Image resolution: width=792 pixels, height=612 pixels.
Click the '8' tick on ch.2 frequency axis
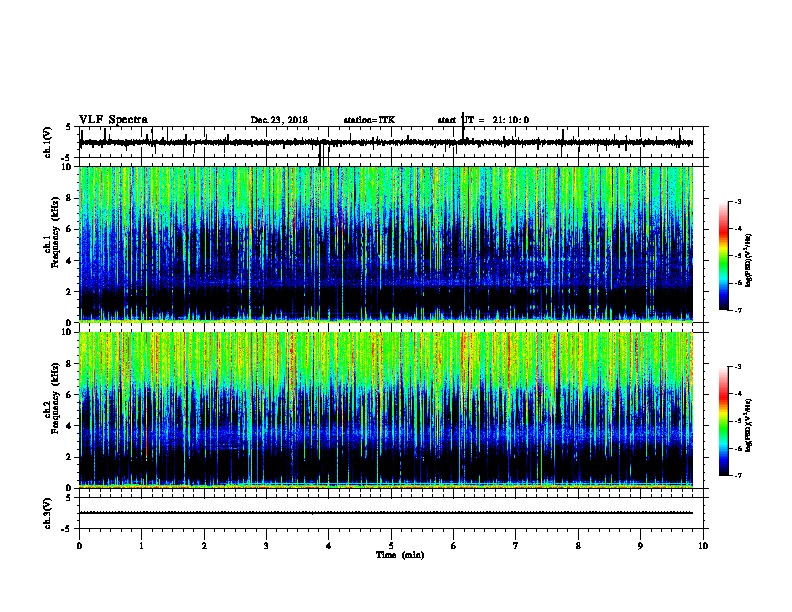click(x=70, y=364)
